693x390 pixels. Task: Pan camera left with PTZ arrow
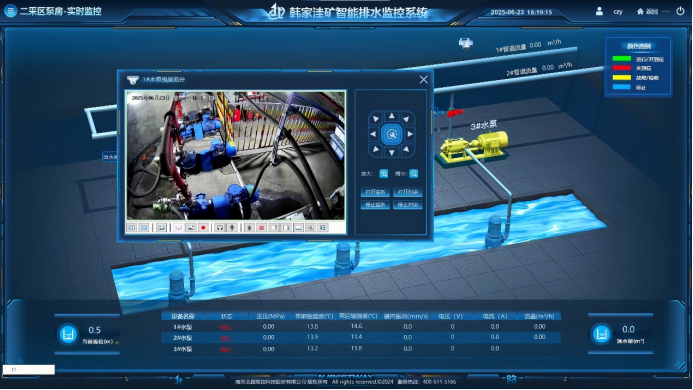[373, 134]
